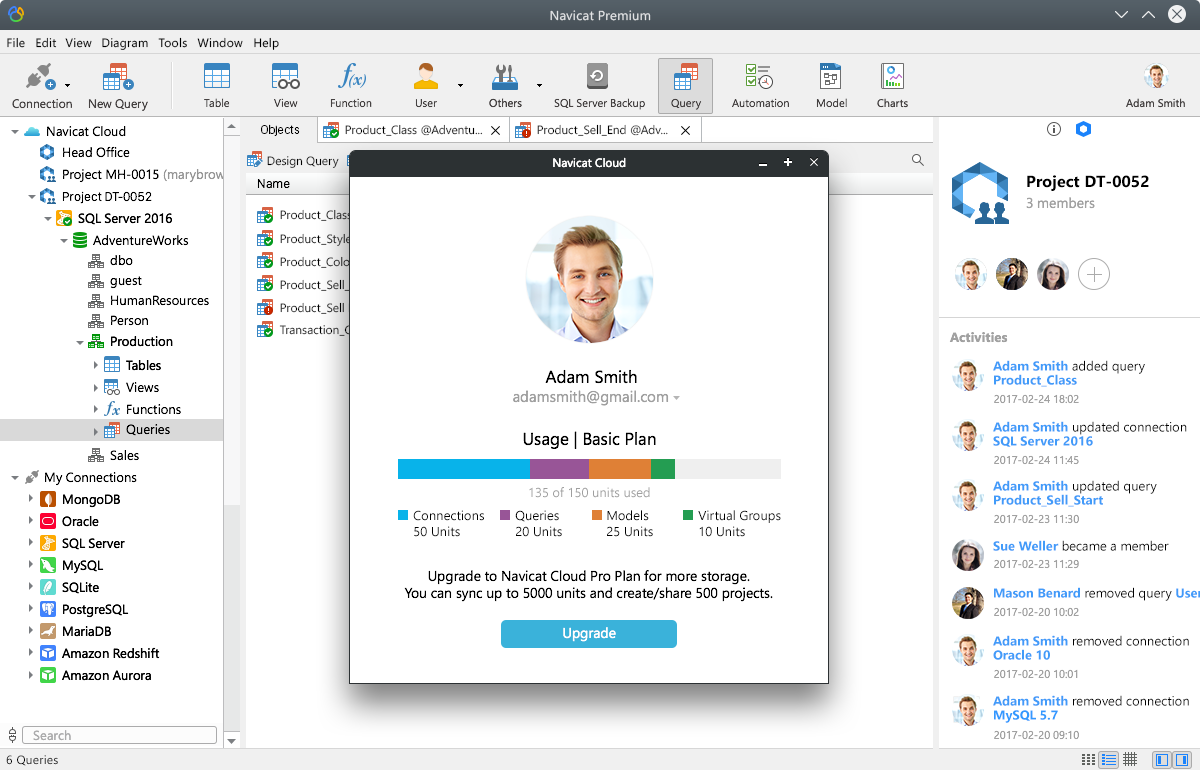Viewport: 1200px width, 770px height.
Task: Expand the MySQL connection node
Action: click(30, 565)
